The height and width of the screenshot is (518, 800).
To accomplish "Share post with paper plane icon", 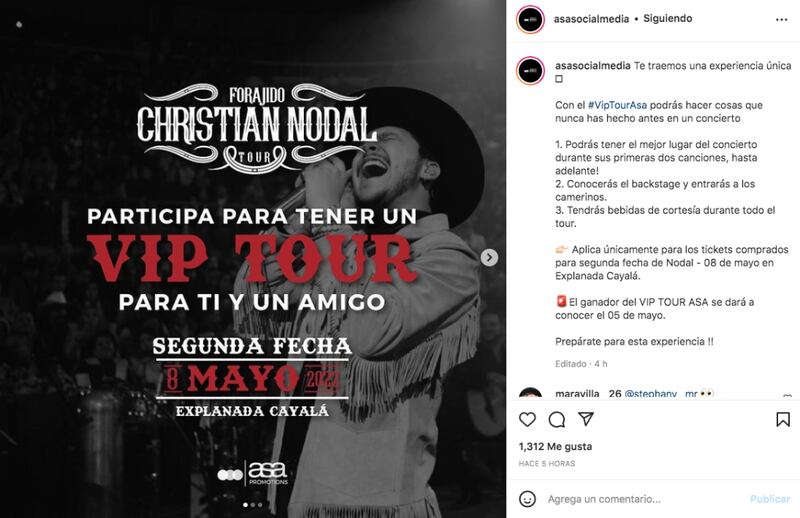I will (586, 419).
